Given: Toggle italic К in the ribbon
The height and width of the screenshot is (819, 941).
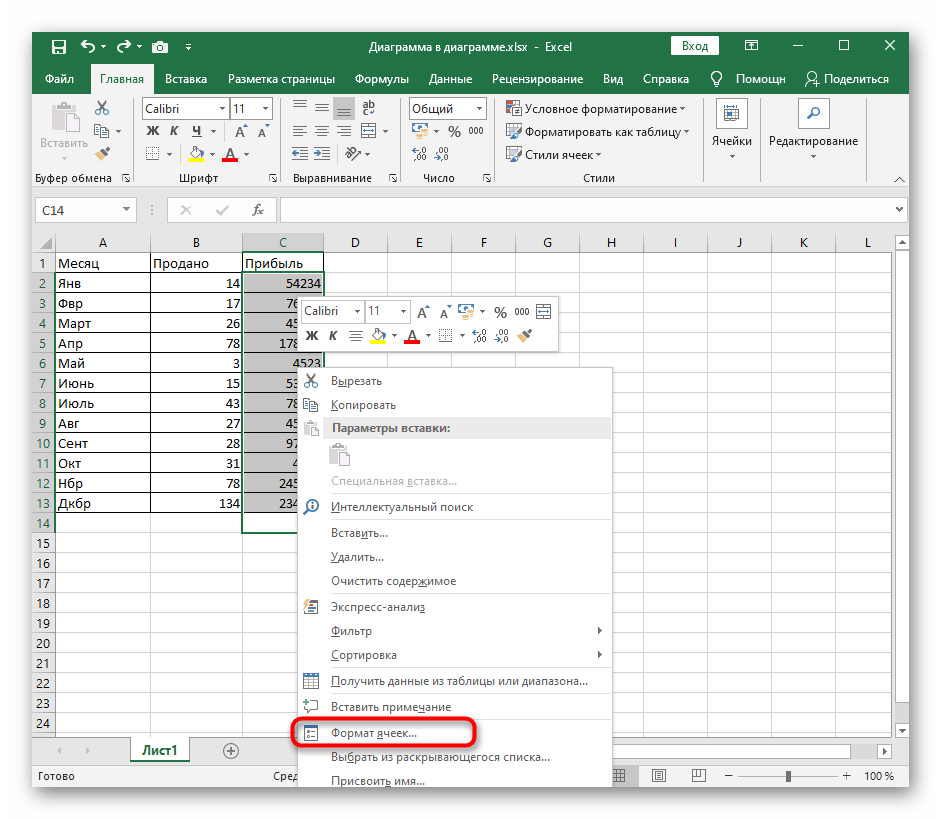Looking at the screenshot, I should [x=174, y=131].
